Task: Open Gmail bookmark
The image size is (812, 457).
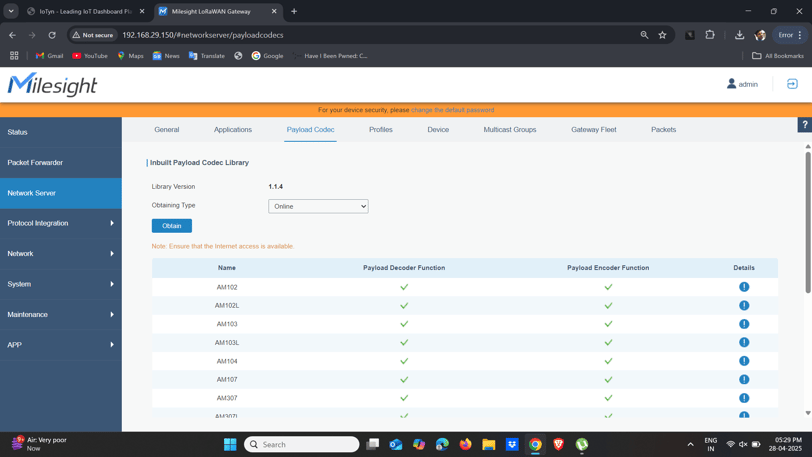Action: coord(49,55)
